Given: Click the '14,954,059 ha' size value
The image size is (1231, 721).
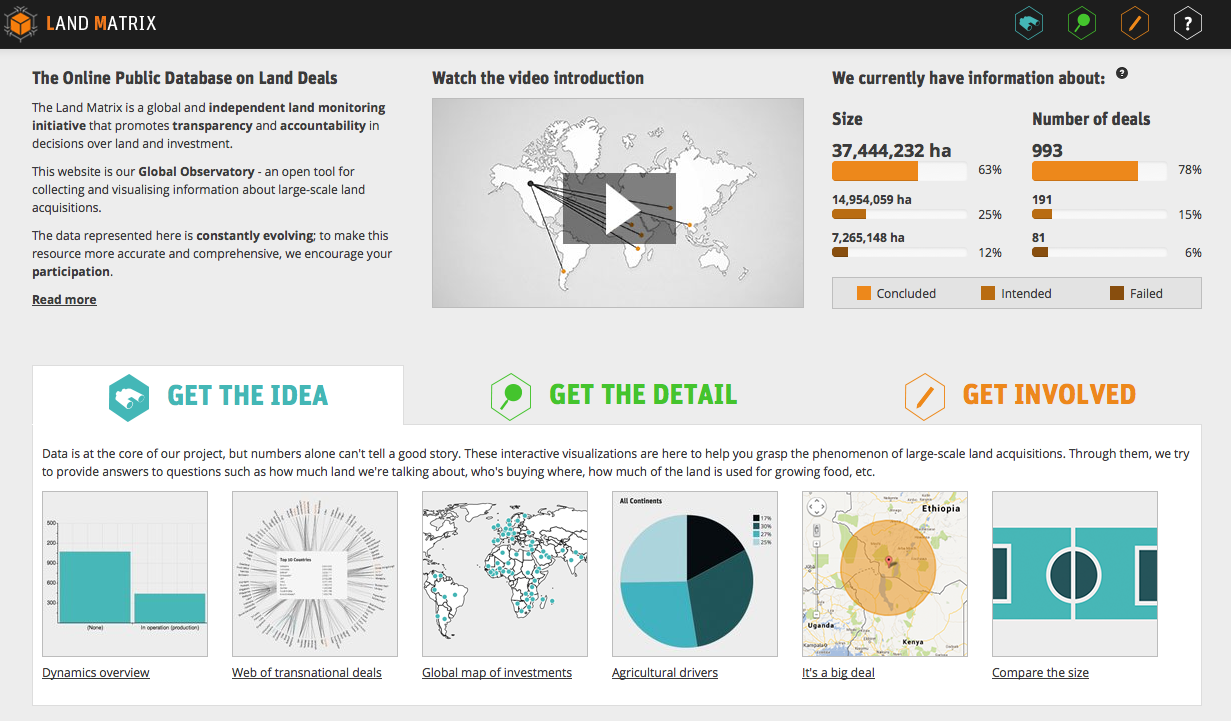Looking at the screenshot, I should pyautogui.click(x=872, y=200).
